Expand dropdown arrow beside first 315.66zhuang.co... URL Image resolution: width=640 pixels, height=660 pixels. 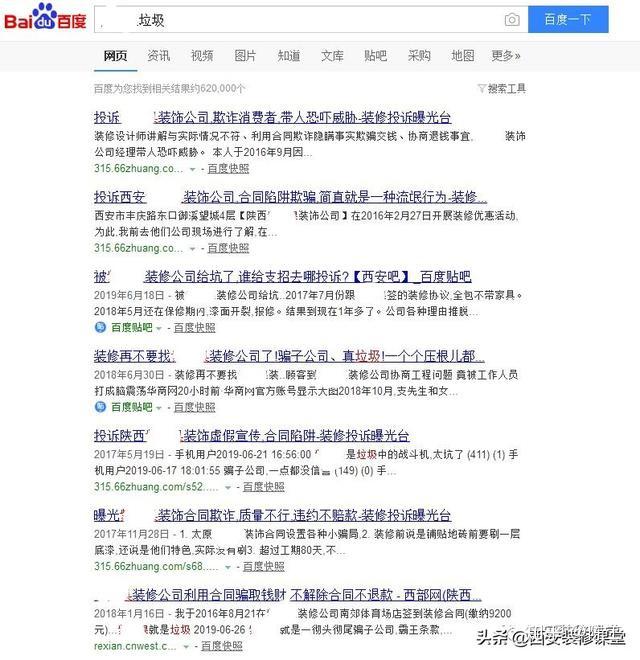click(x=192, y=169)
